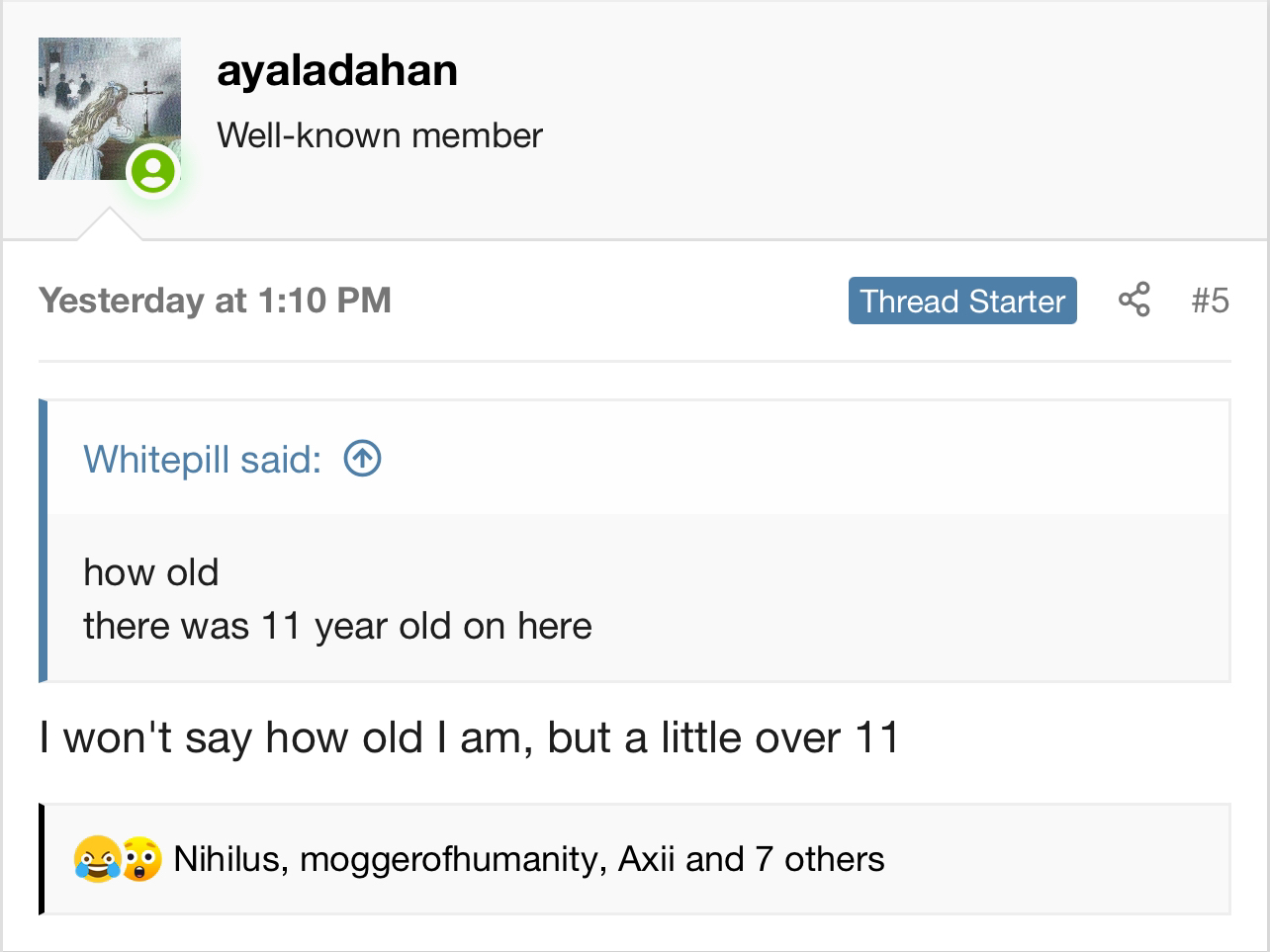Viewport: 1270px width, 952px height.
Task: Open the Whitepill said quote link
Action: [203, 459]
